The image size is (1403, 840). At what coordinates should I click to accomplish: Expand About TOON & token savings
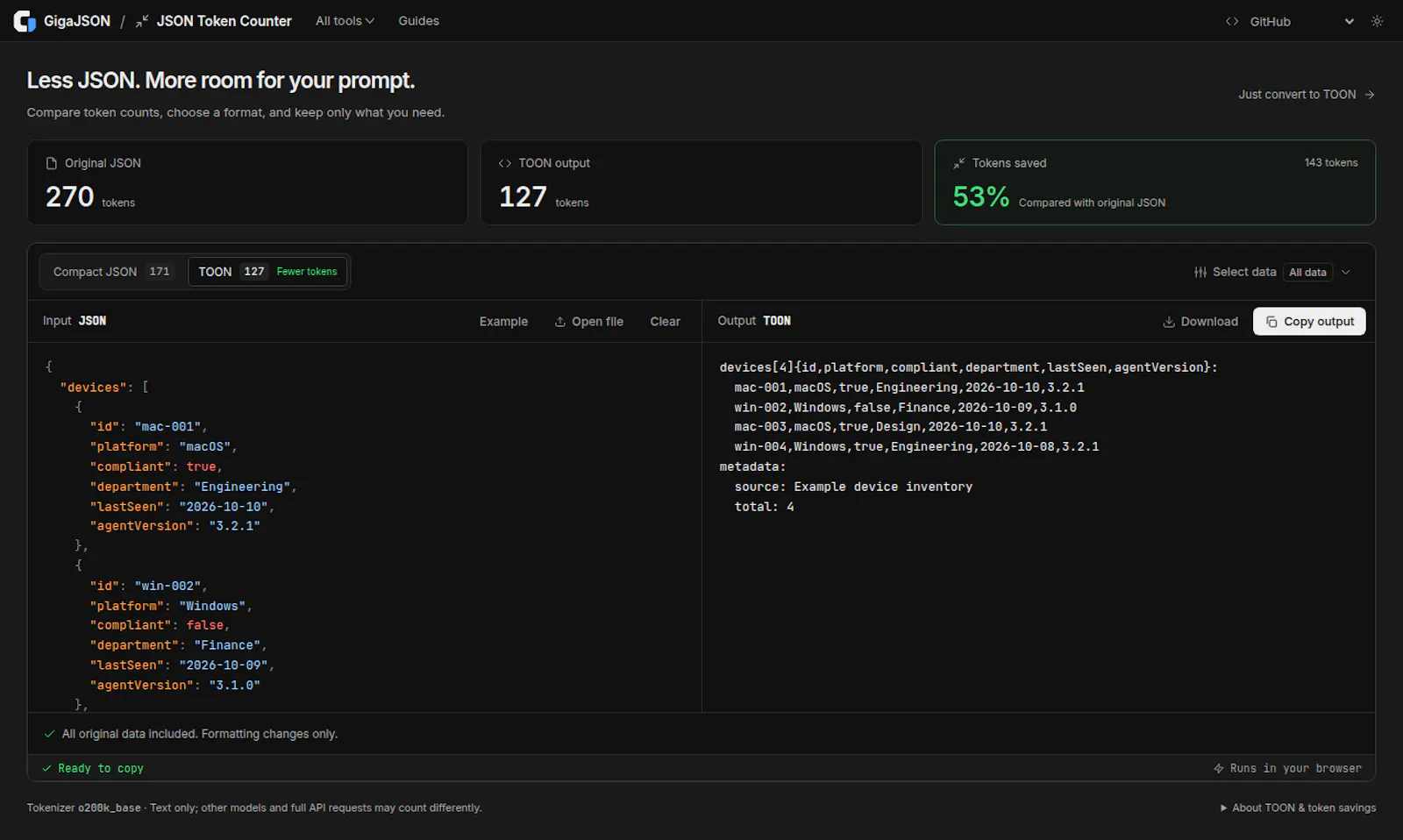tap(1298, 808)
